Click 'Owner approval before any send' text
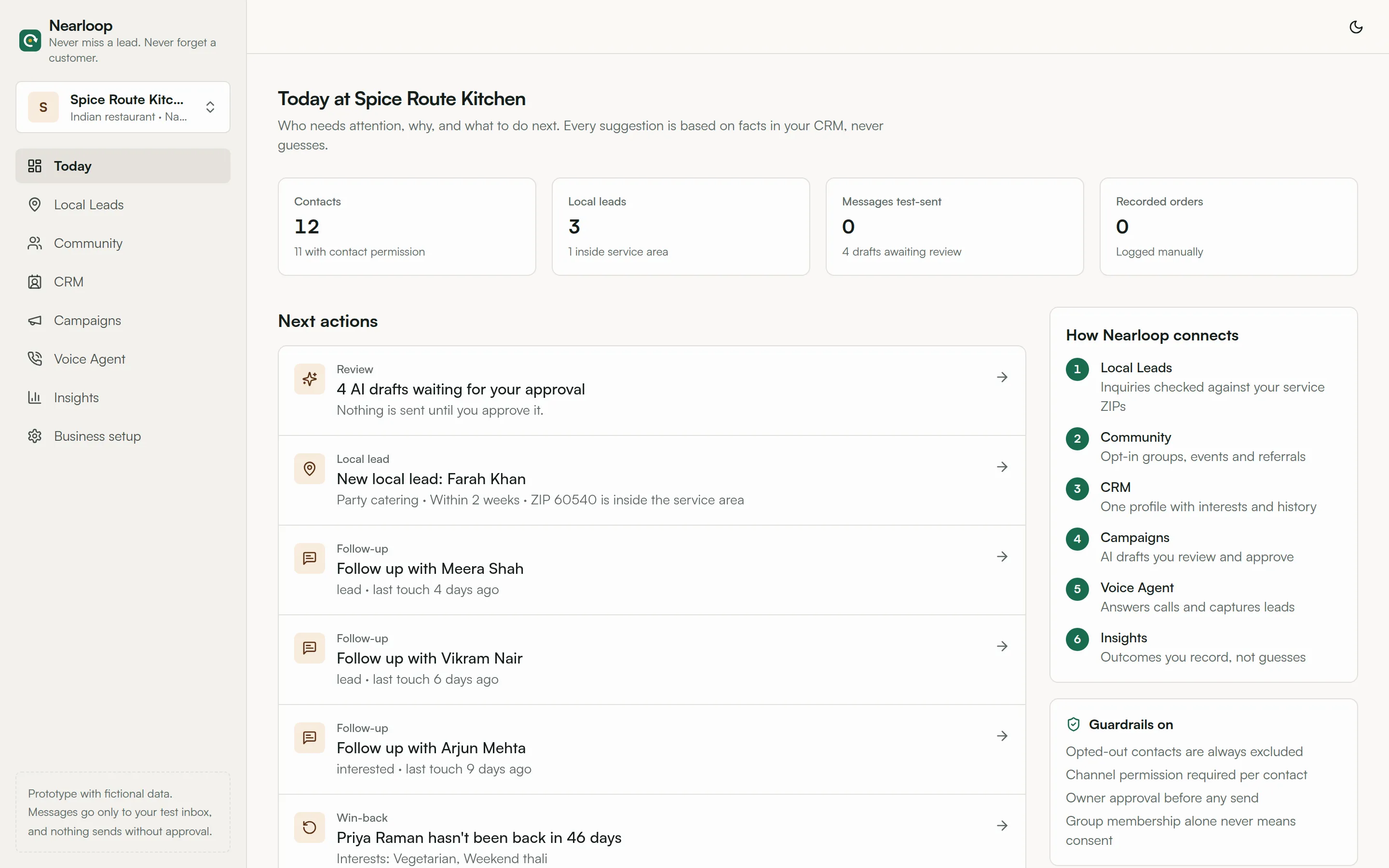The image size is (1389, 868). tap(1162, 798)
